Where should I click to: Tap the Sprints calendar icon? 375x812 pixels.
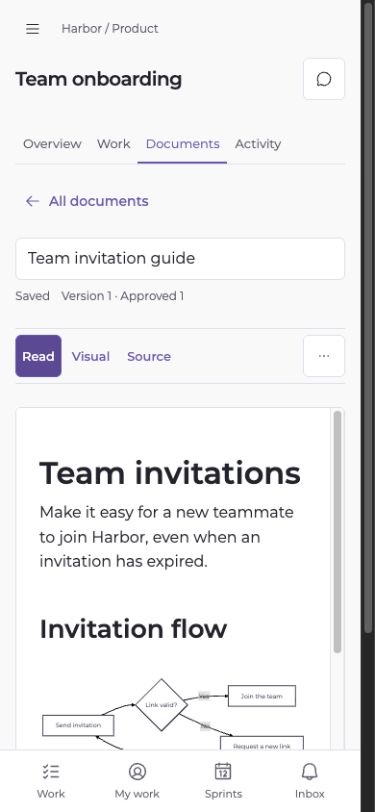223,772
